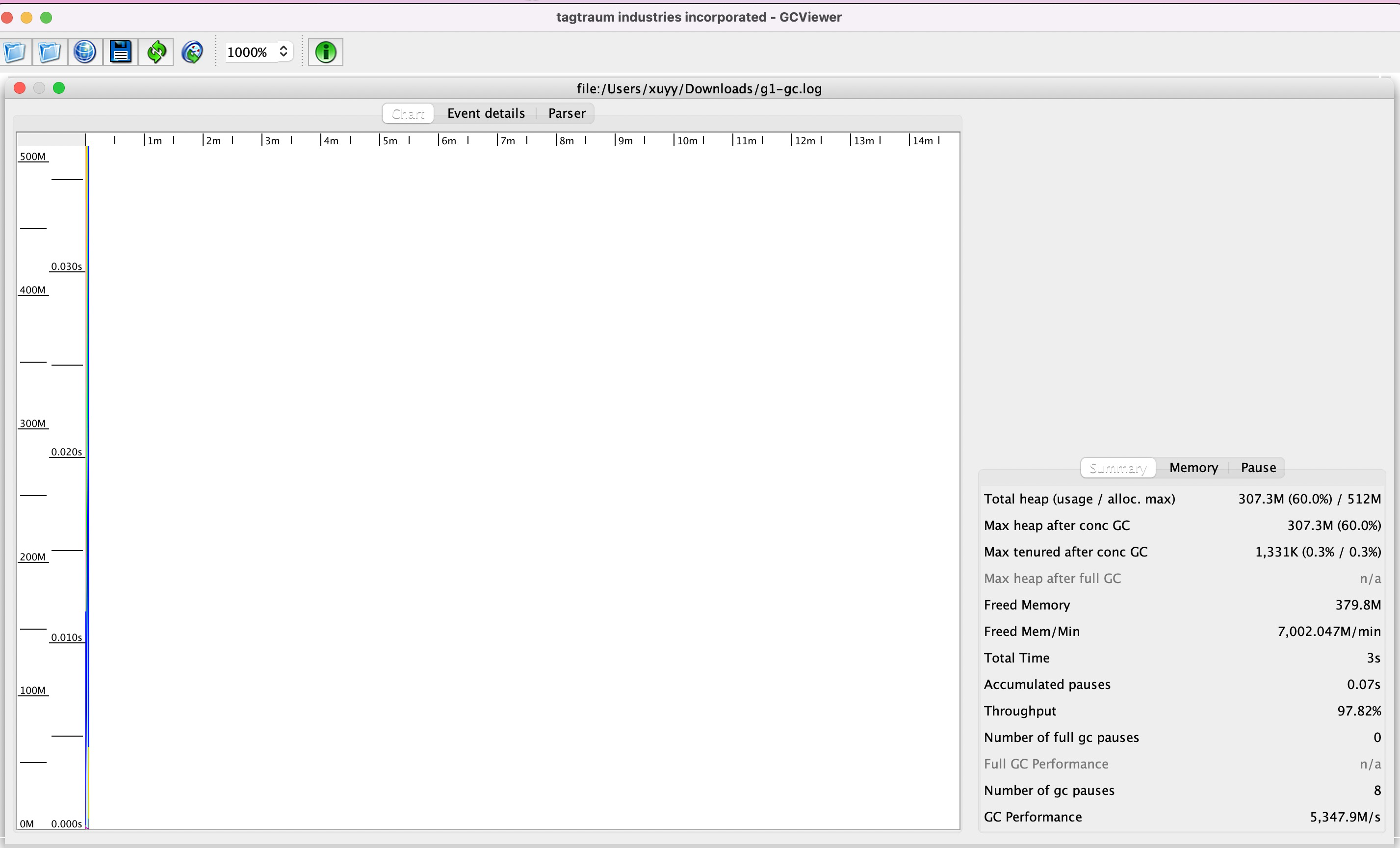Click 'Max heap after conc GC' label

(1057, 526)
